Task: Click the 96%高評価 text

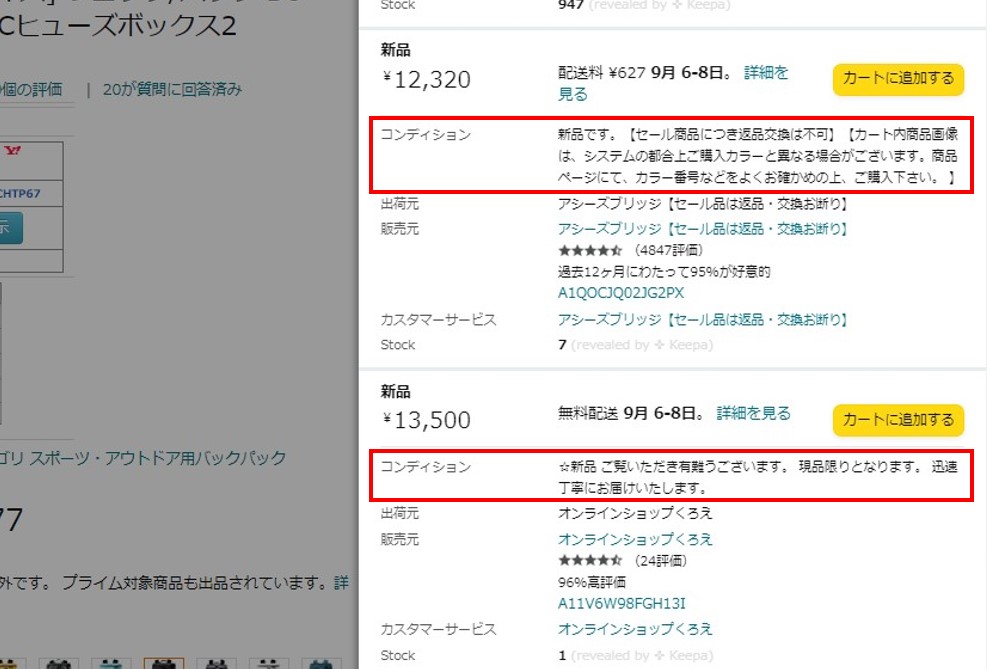Action: (x=592, y=582)
